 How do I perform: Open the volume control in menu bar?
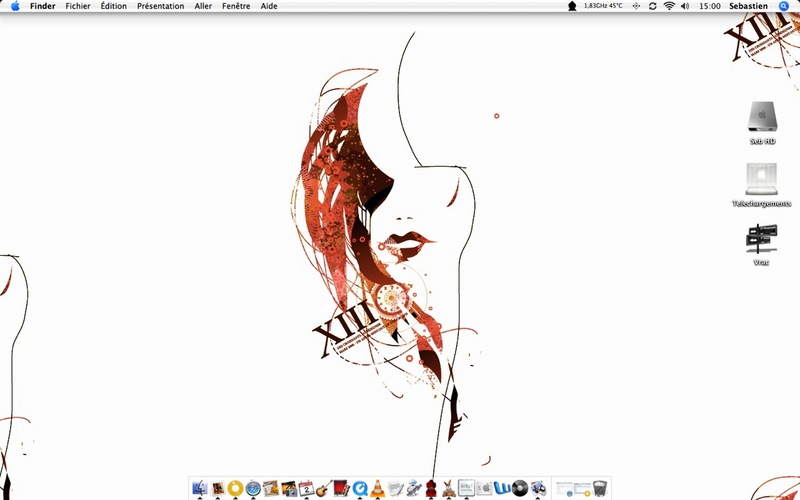[685, 6]
